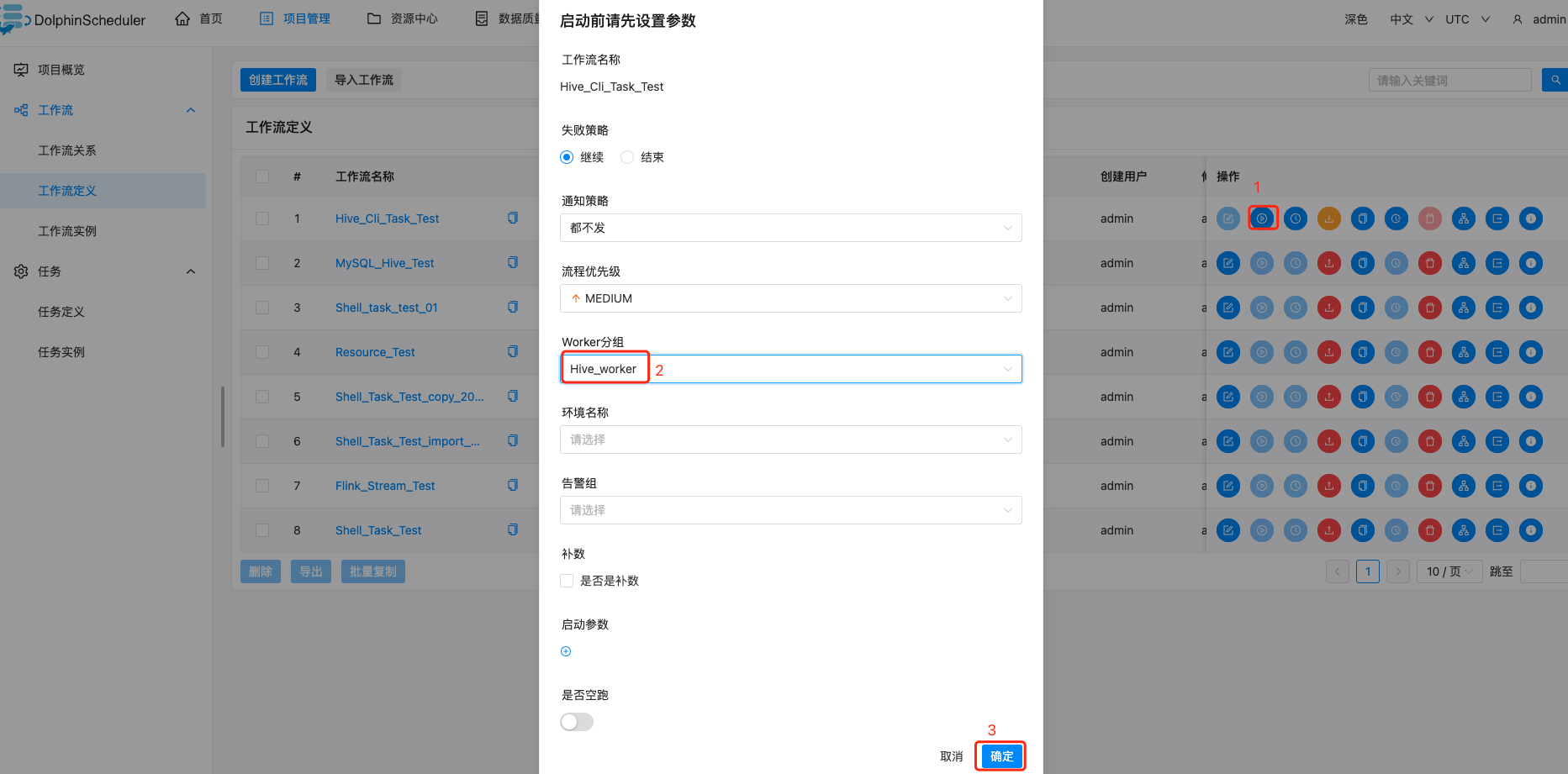Screen dimensions: 1568x774
Task: Open the 通知策略 dropdown showing 都不发
Action: 791,228
